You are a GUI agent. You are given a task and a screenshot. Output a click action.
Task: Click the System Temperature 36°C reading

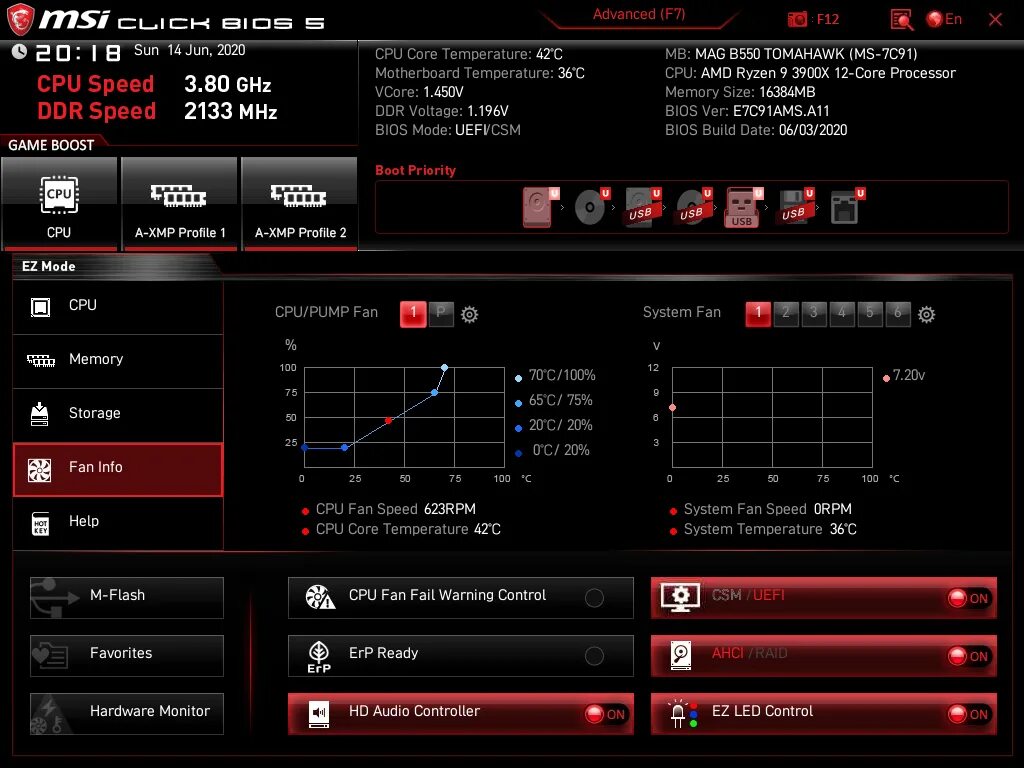(x=770, y=530)
